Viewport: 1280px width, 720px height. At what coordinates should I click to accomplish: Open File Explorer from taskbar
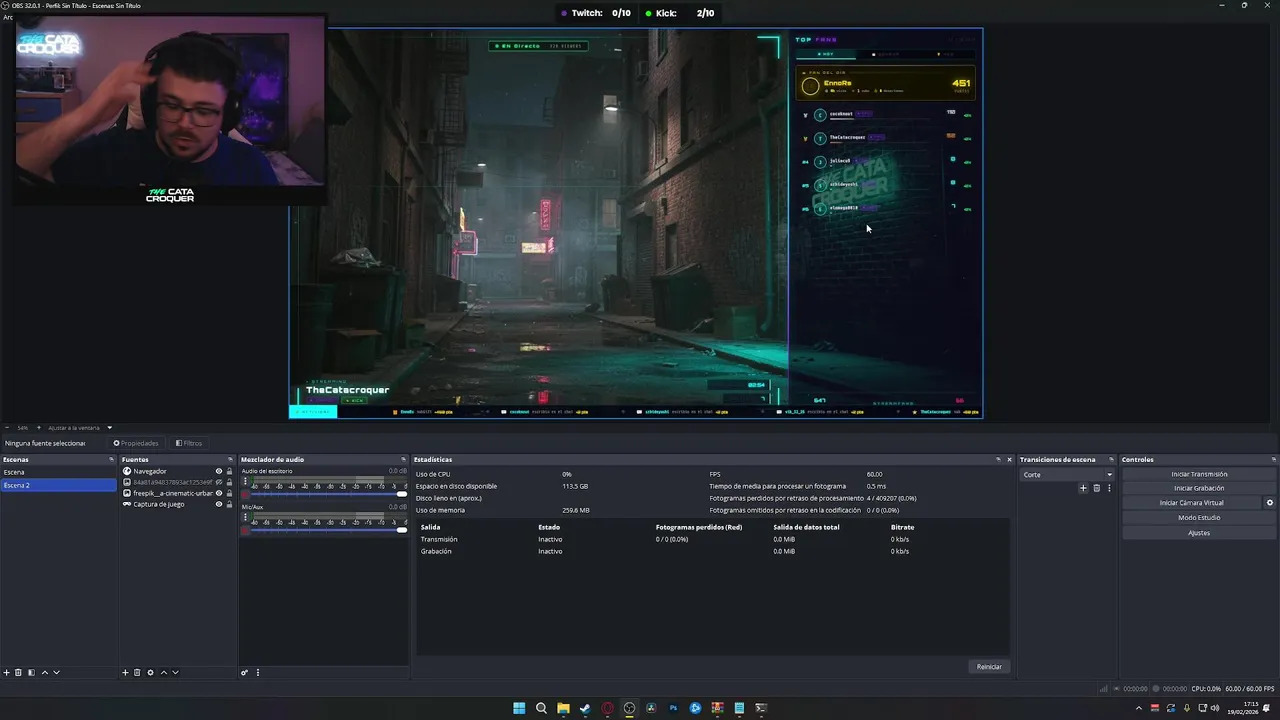pyautogui.click(x=563, y=708)
